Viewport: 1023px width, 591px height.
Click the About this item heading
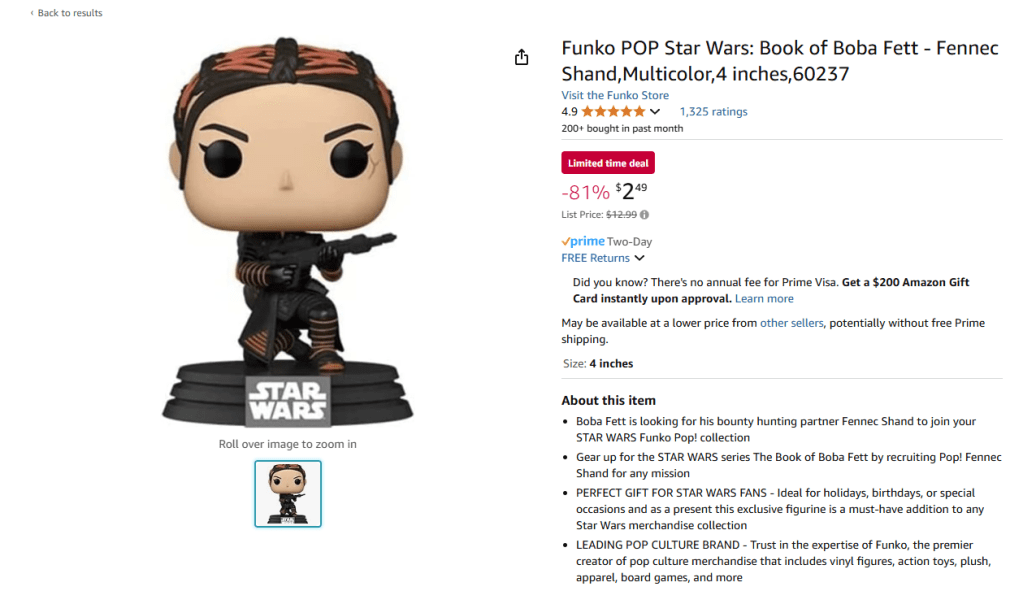[608, 400]
